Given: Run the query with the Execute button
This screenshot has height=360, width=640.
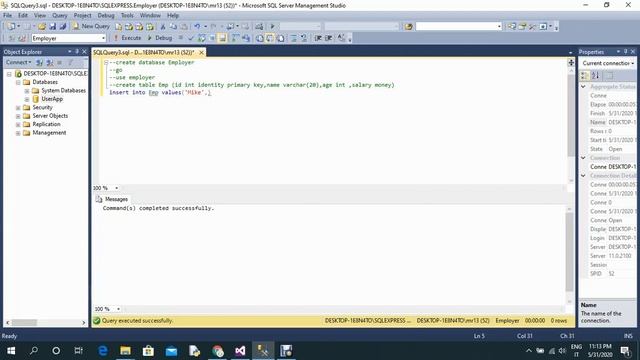Looking at the screenshot, I should [127, 38].
